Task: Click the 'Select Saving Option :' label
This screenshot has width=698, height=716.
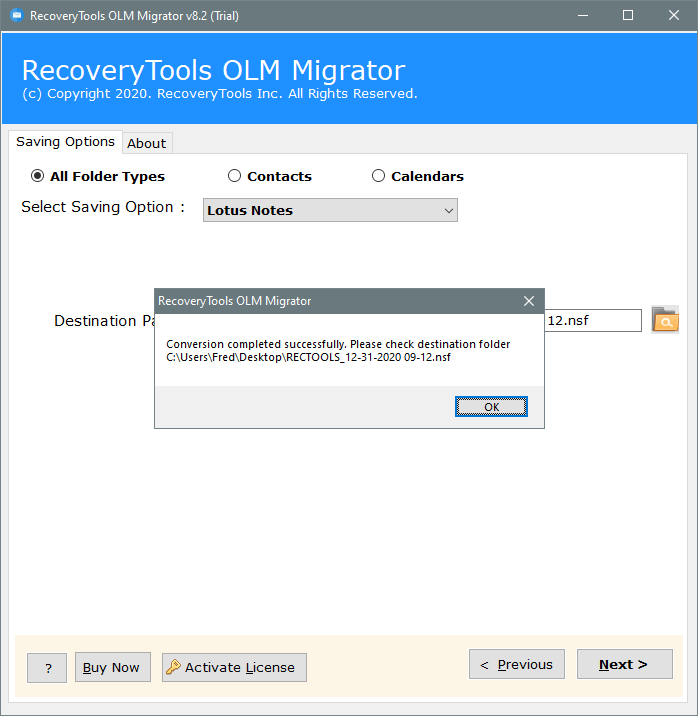Action: pos(103,207)
